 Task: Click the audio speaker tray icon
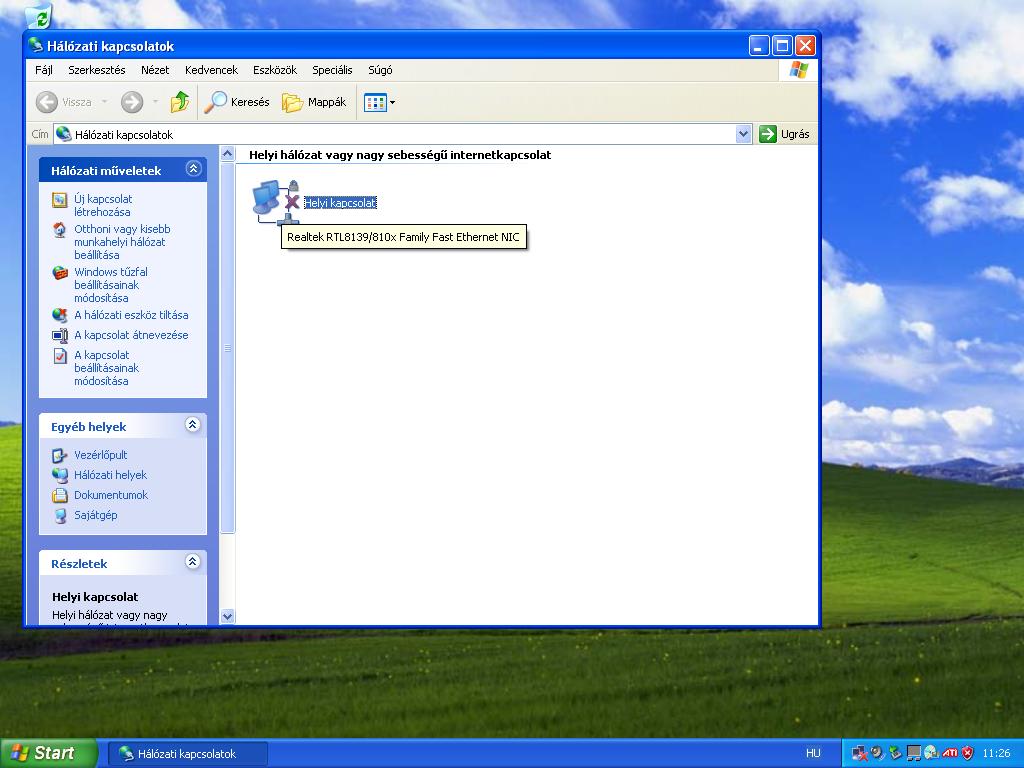878,753
